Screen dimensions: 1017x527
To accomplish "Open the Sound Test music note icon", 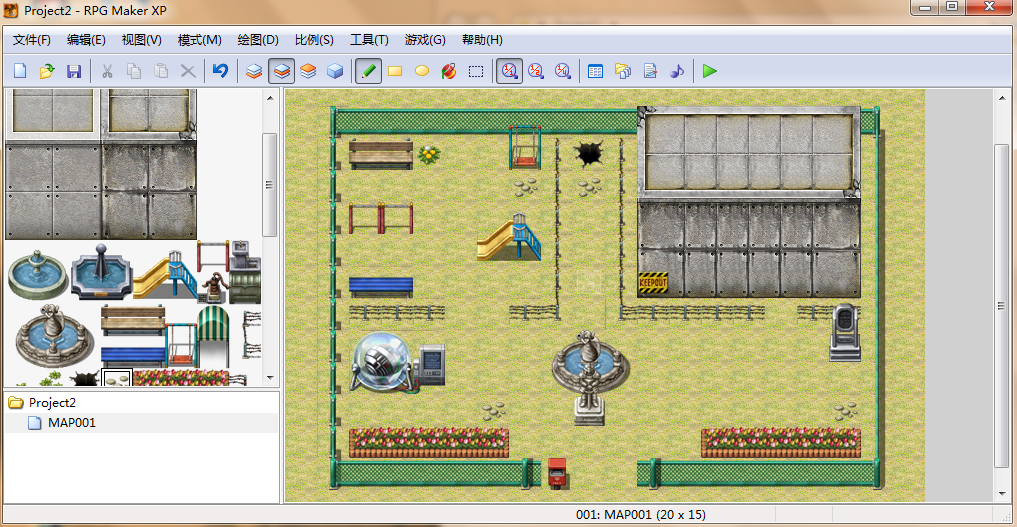I will (676, 71).
